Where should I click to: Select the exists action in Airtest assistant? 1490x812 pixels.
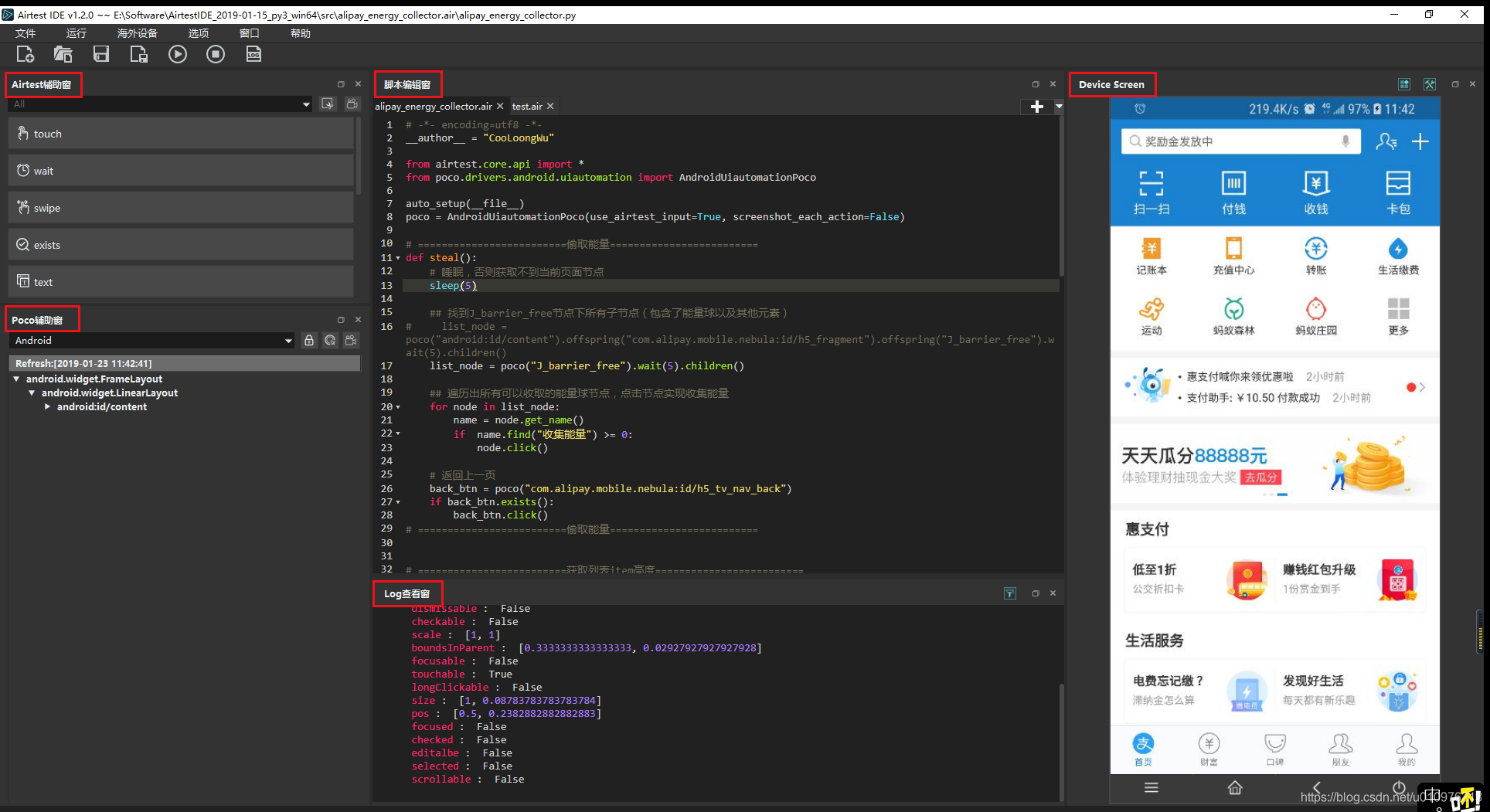pos(181,245)
